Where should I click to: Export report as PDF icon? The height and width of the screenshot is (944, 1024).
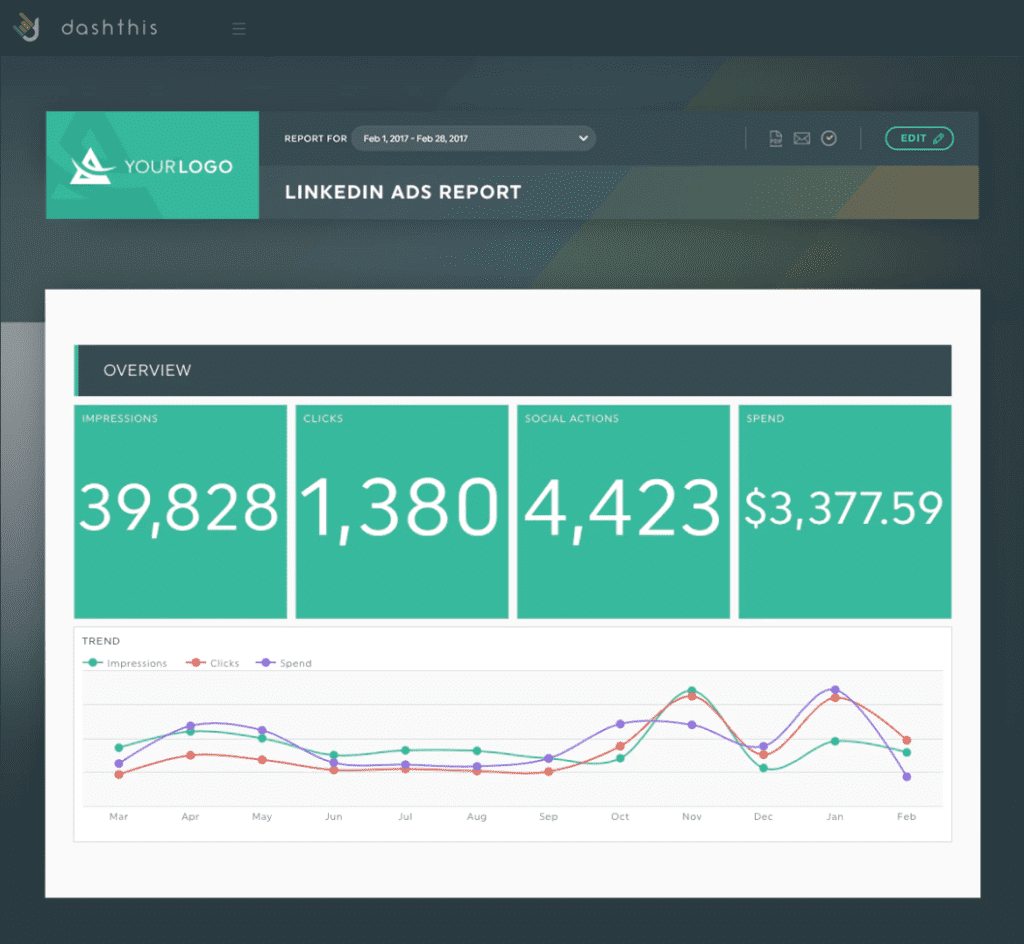click(x=775, y=138)
